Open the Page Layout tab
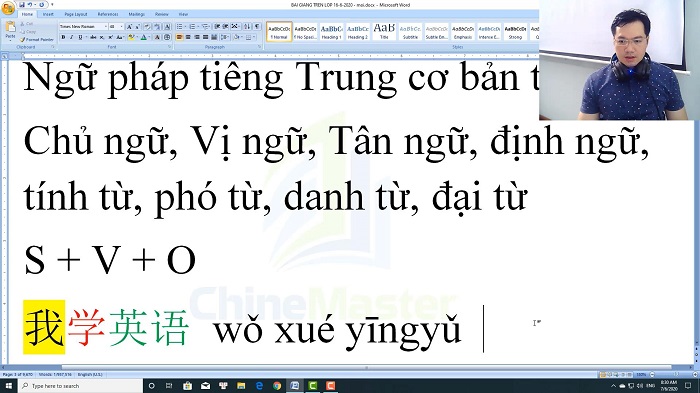 [x=76, y=14]
